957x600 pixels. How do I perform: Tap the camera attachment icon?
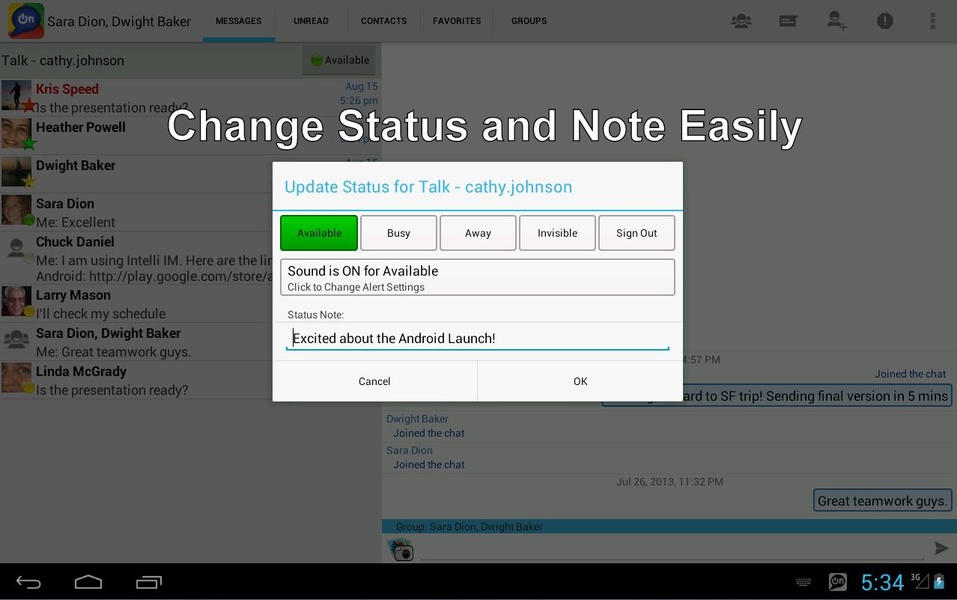click(402, 550)
